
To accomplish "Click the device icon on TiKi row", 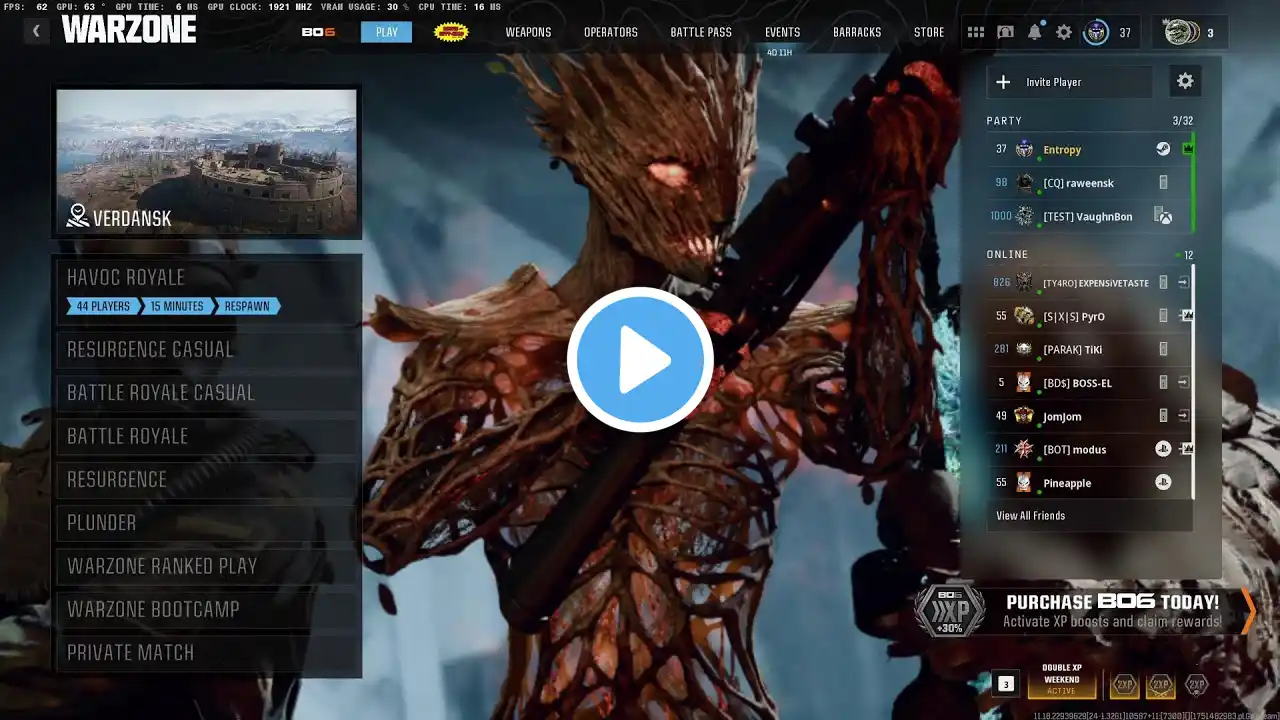I will click(x=1163, y=349).
